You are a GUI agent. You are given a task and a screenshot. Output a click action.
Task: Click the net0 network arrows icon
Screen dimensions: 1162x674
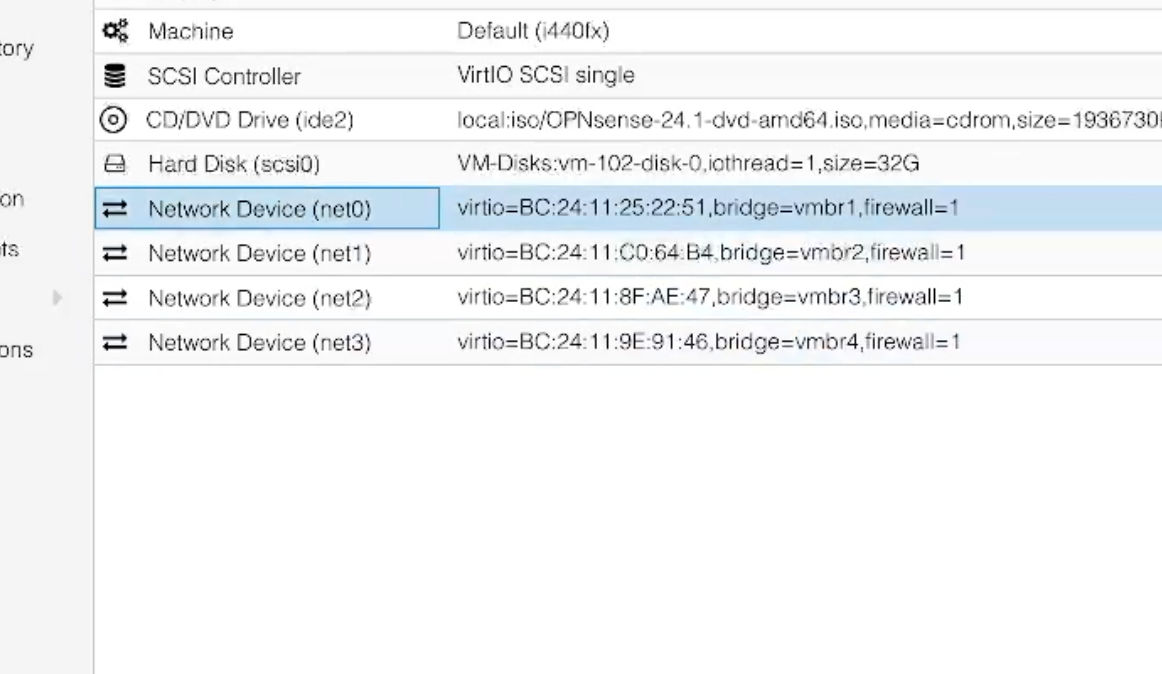click(114, 209)
